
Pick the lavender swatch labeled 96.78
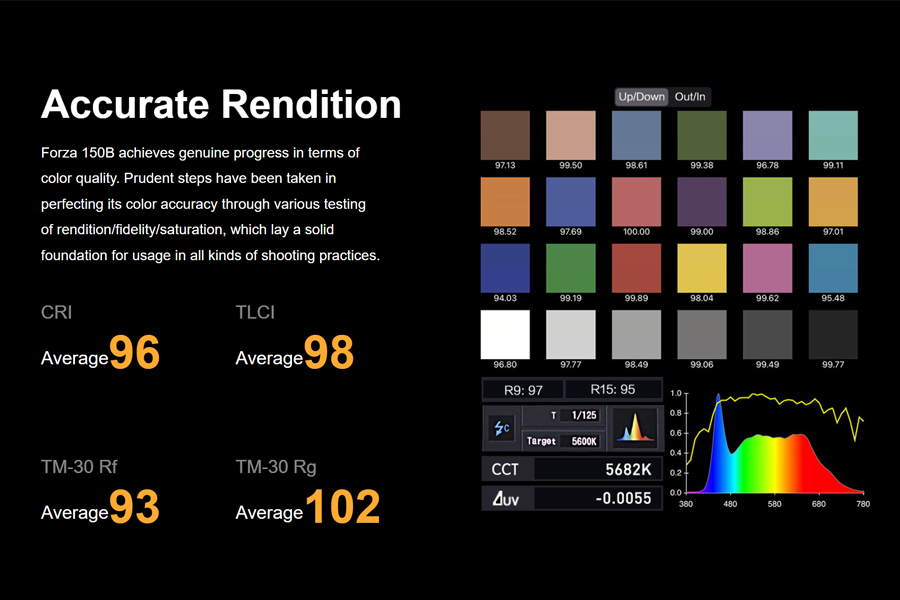click(x=767, y=135)
